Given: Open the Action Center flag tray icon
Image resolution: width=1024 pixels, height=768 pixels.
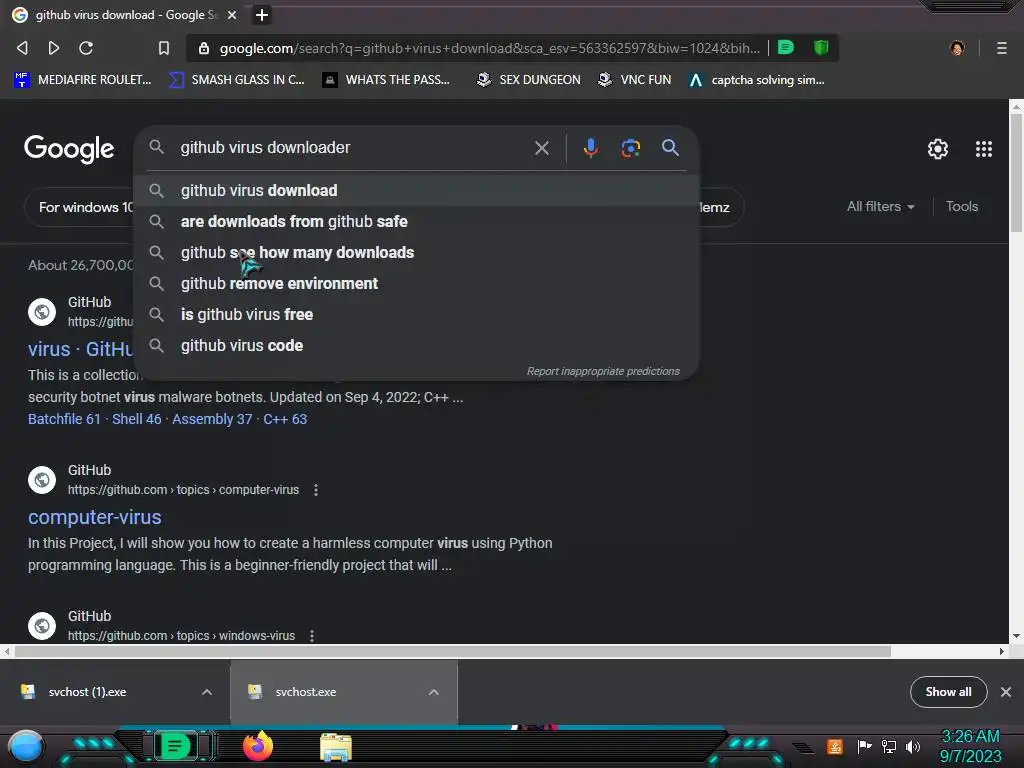Looking at the screenshot, I should (864, 746).
